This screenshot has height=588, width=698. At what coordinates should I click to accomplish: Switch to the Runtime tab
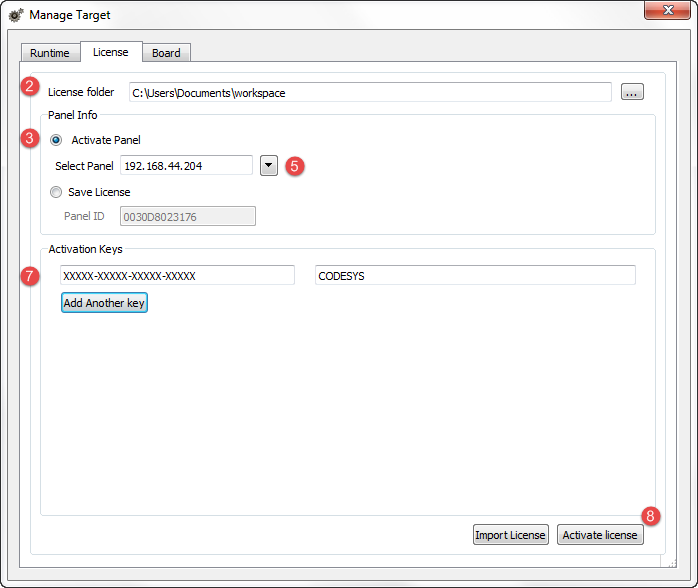50,53
